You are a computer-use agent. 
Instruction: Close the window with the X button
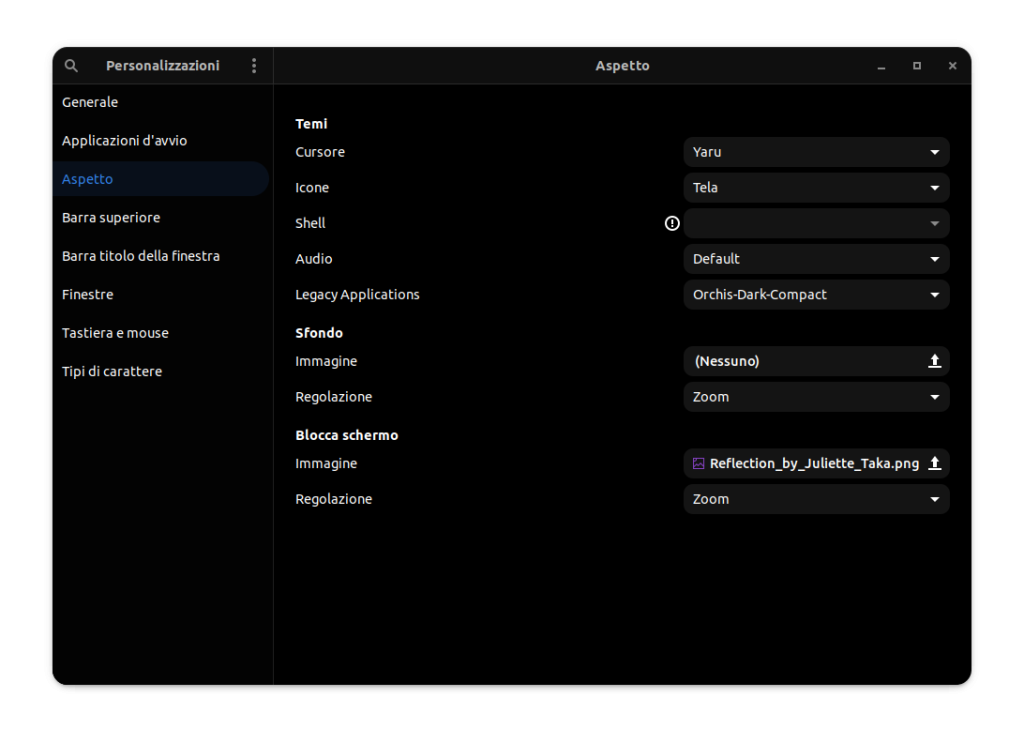tap(952, 66)
